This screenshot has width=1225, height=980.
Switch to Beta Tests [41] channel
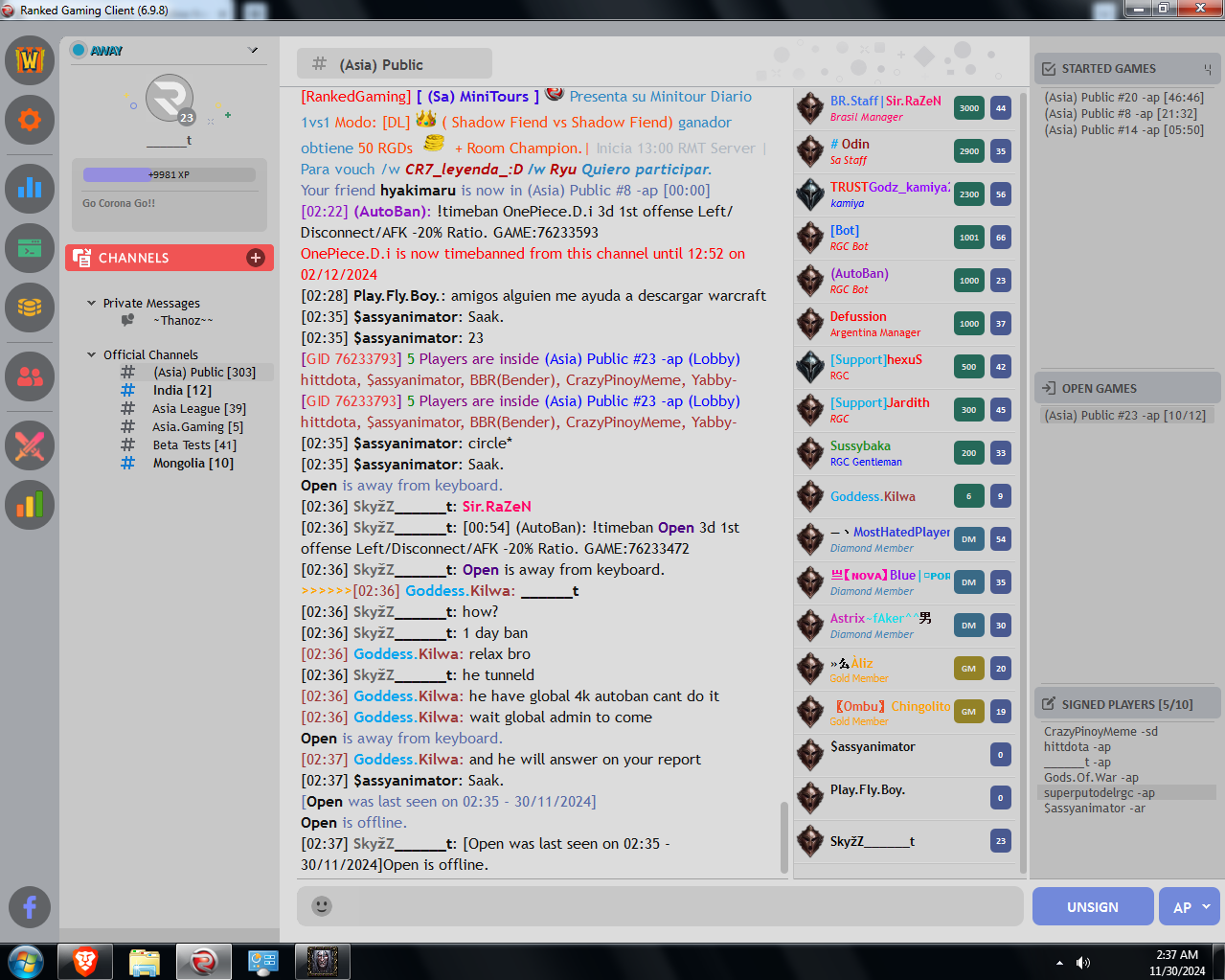(x=194, y=445)
